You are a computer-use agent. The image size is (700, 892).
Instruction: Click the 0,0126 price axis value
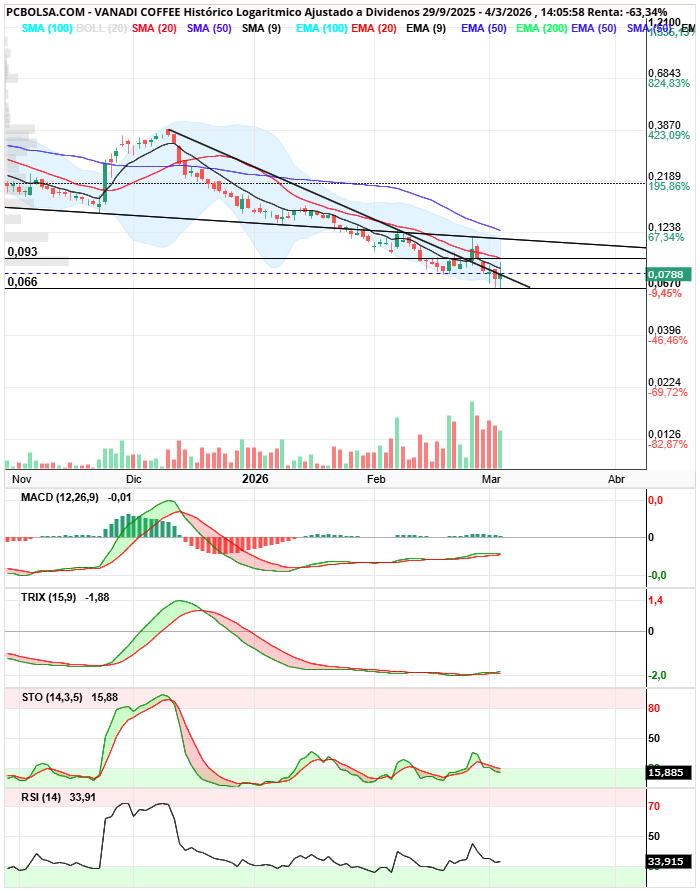[665, 434]
